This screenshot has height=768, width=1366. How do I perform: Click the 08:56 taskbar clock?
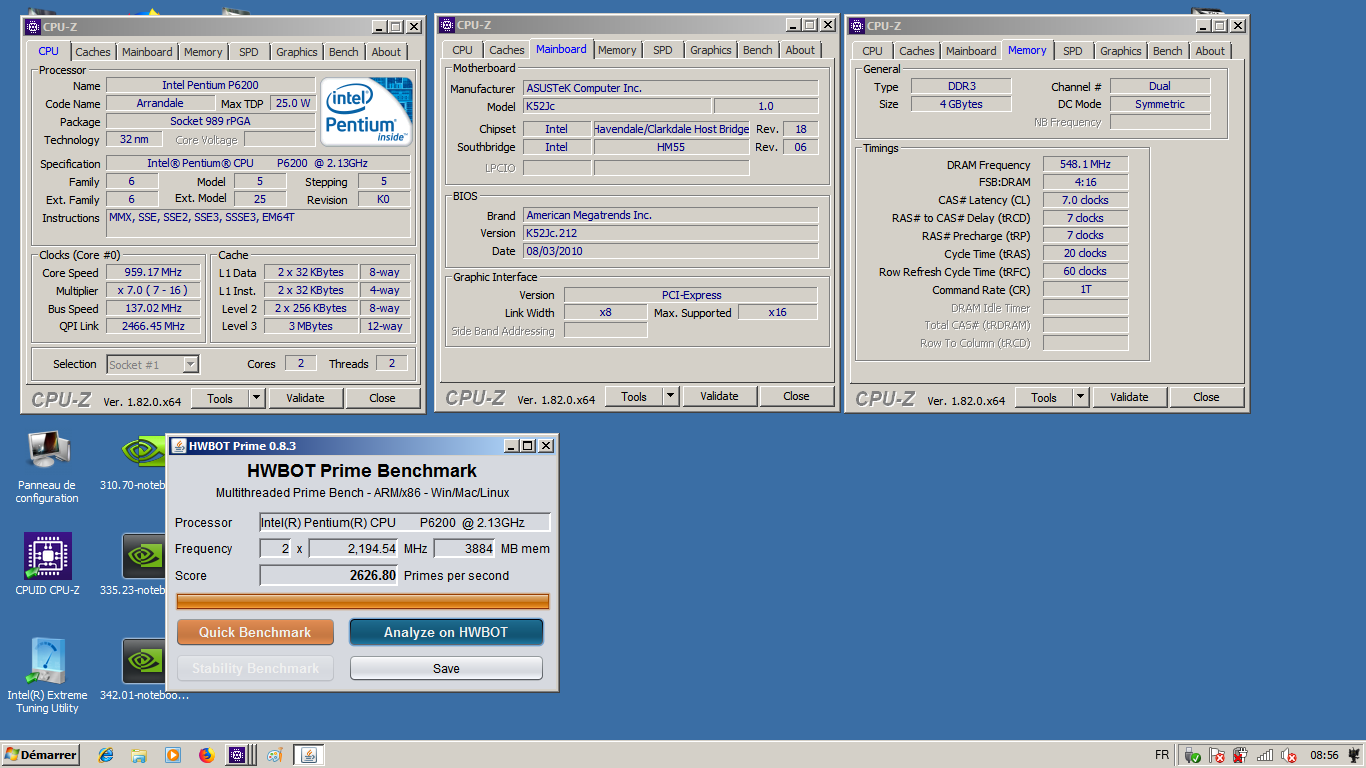pyautogui.click(x=1324, y=756)
